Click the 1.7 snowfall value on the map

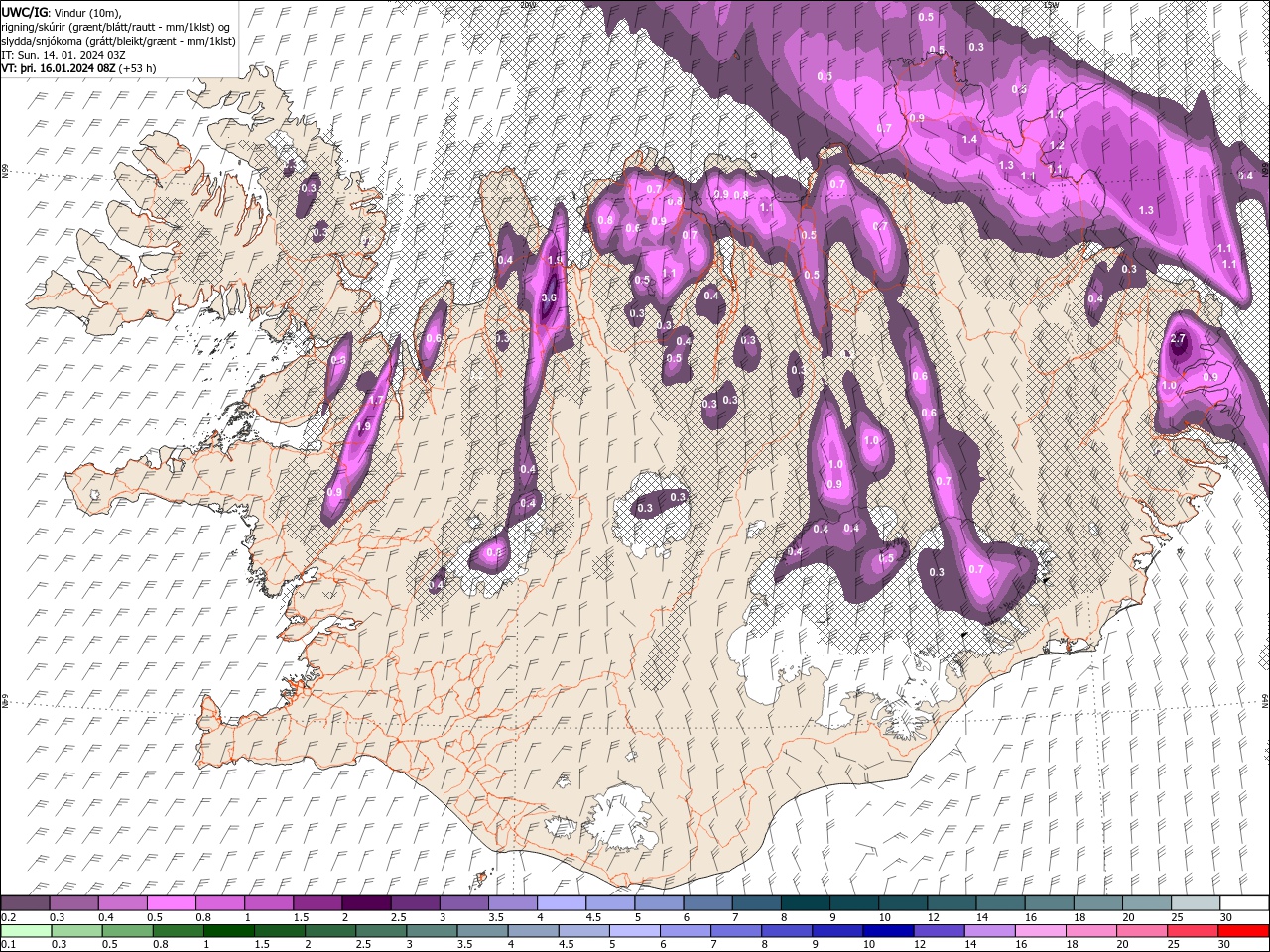pyautogui.click(x=376, y=400)
